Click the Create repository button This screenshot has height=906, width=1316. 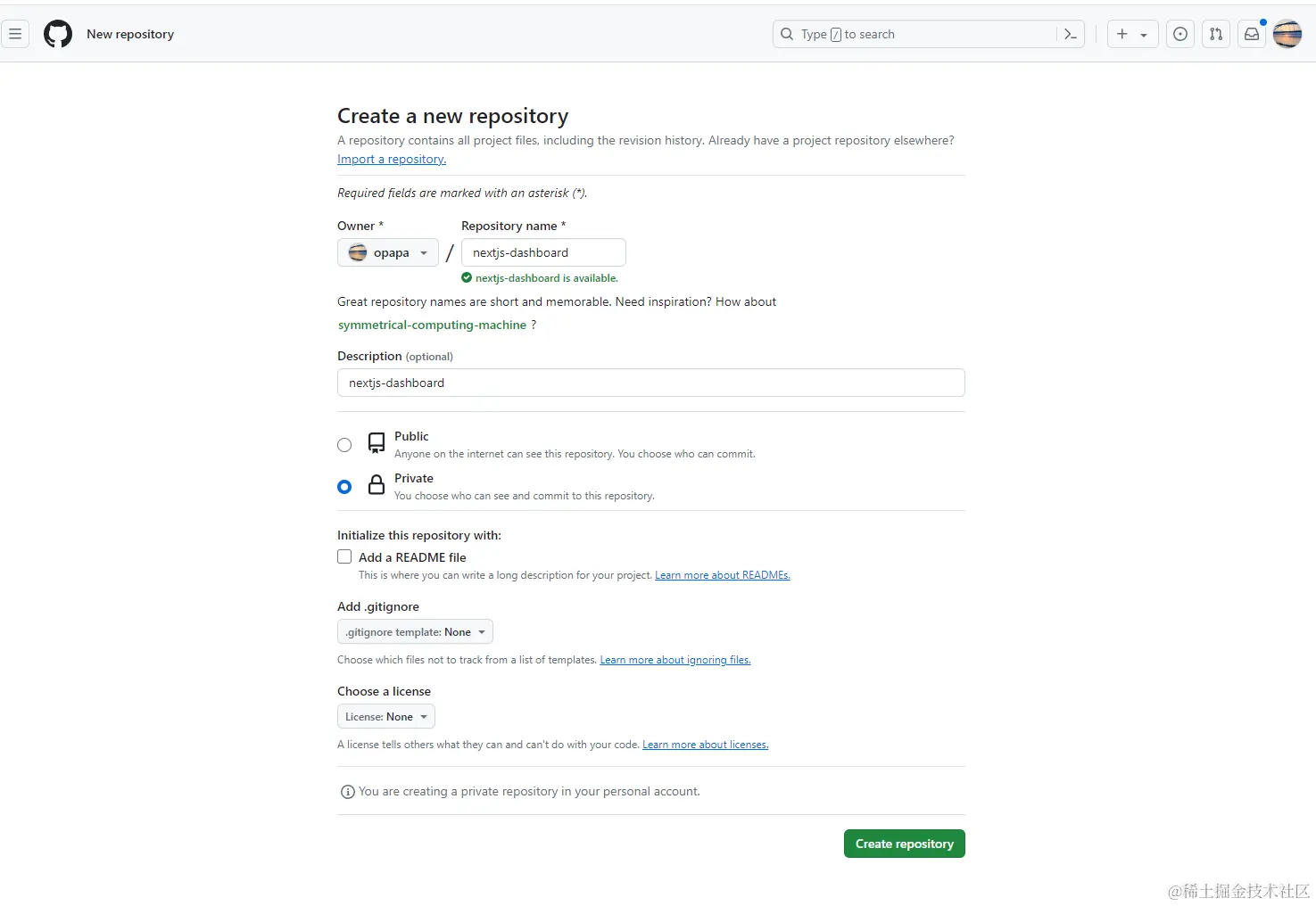(x=904, y=844)
